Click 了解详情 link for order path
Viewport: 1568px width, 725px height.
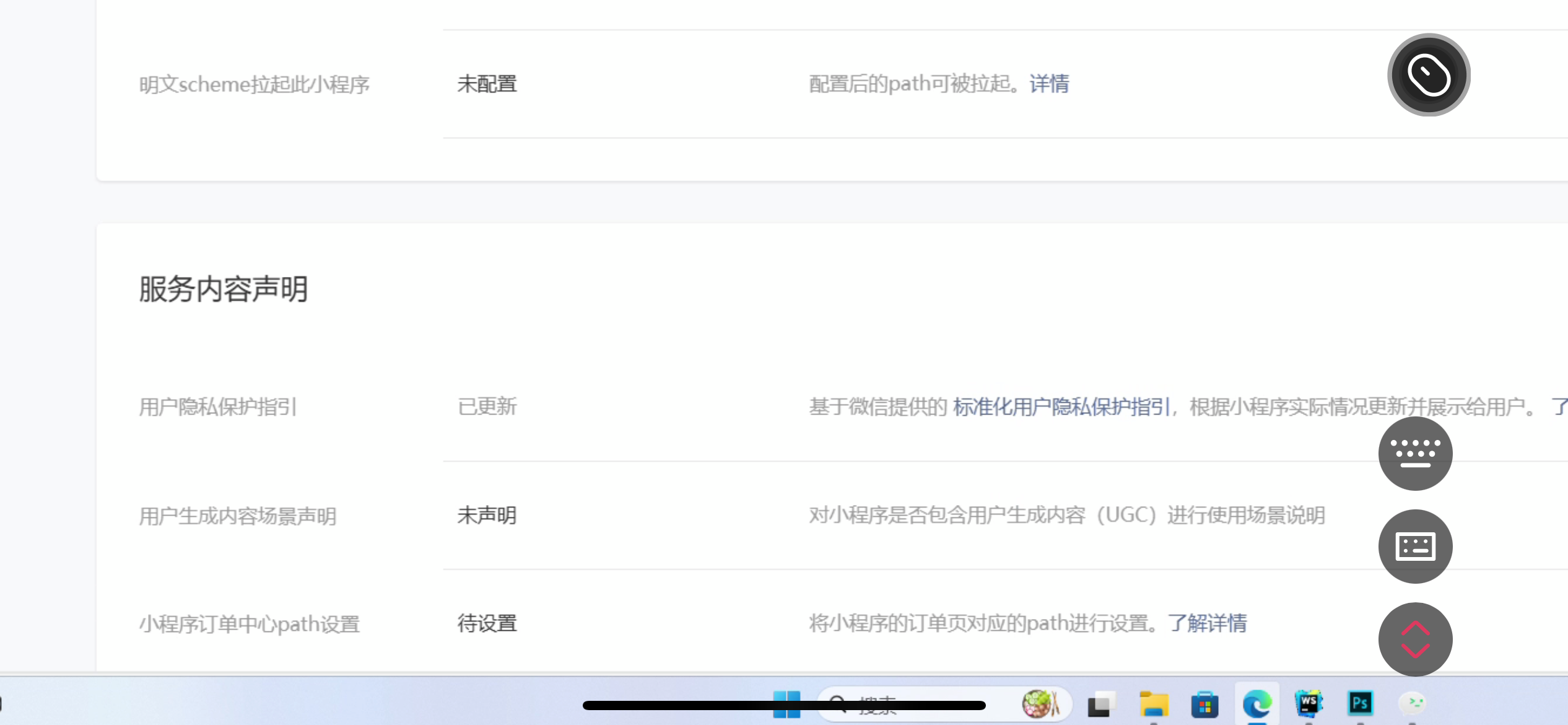1207,623
